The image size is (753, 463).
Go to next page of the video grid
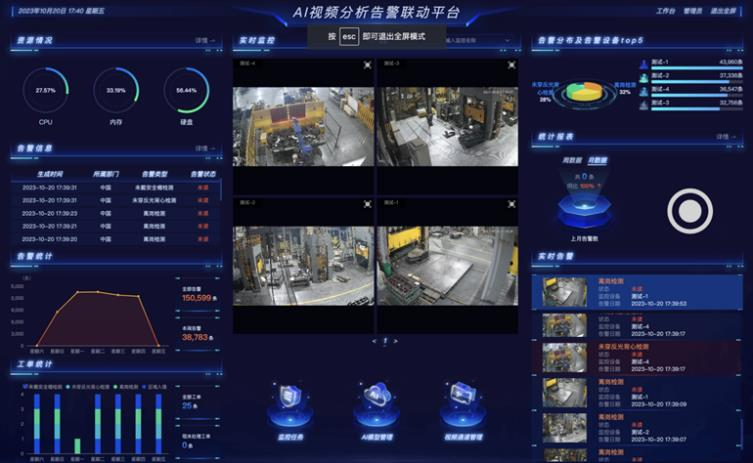click(x=395, y=341)
